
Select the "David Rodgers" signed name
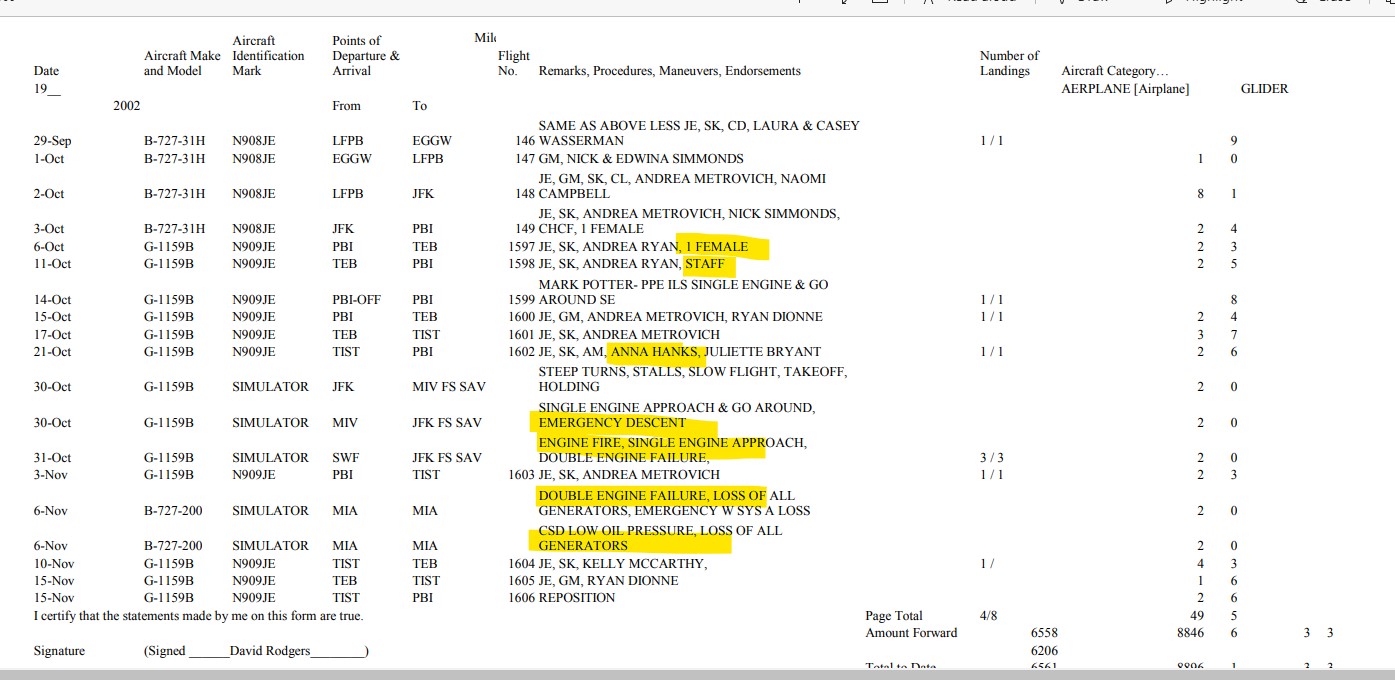270,651
